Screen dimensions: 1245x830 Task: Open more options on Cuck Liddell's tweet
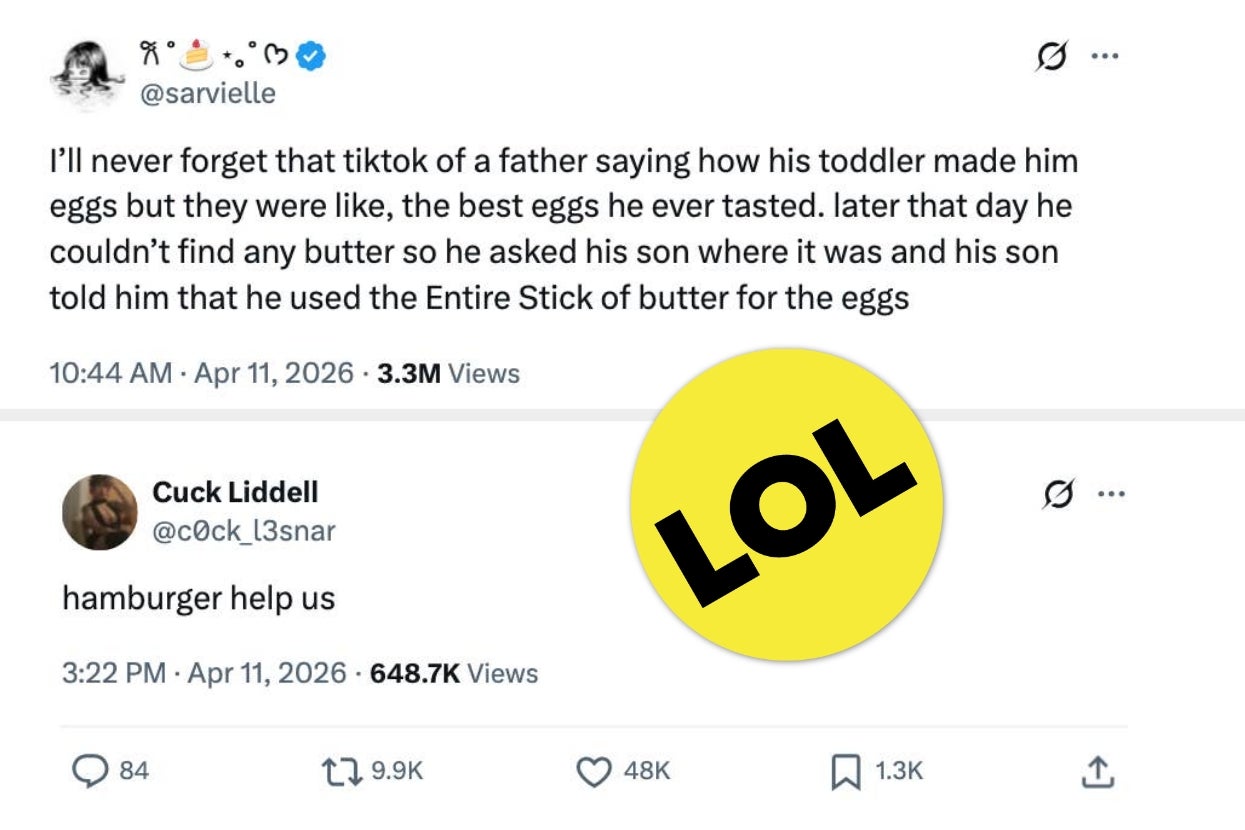tap(1111, 493)
